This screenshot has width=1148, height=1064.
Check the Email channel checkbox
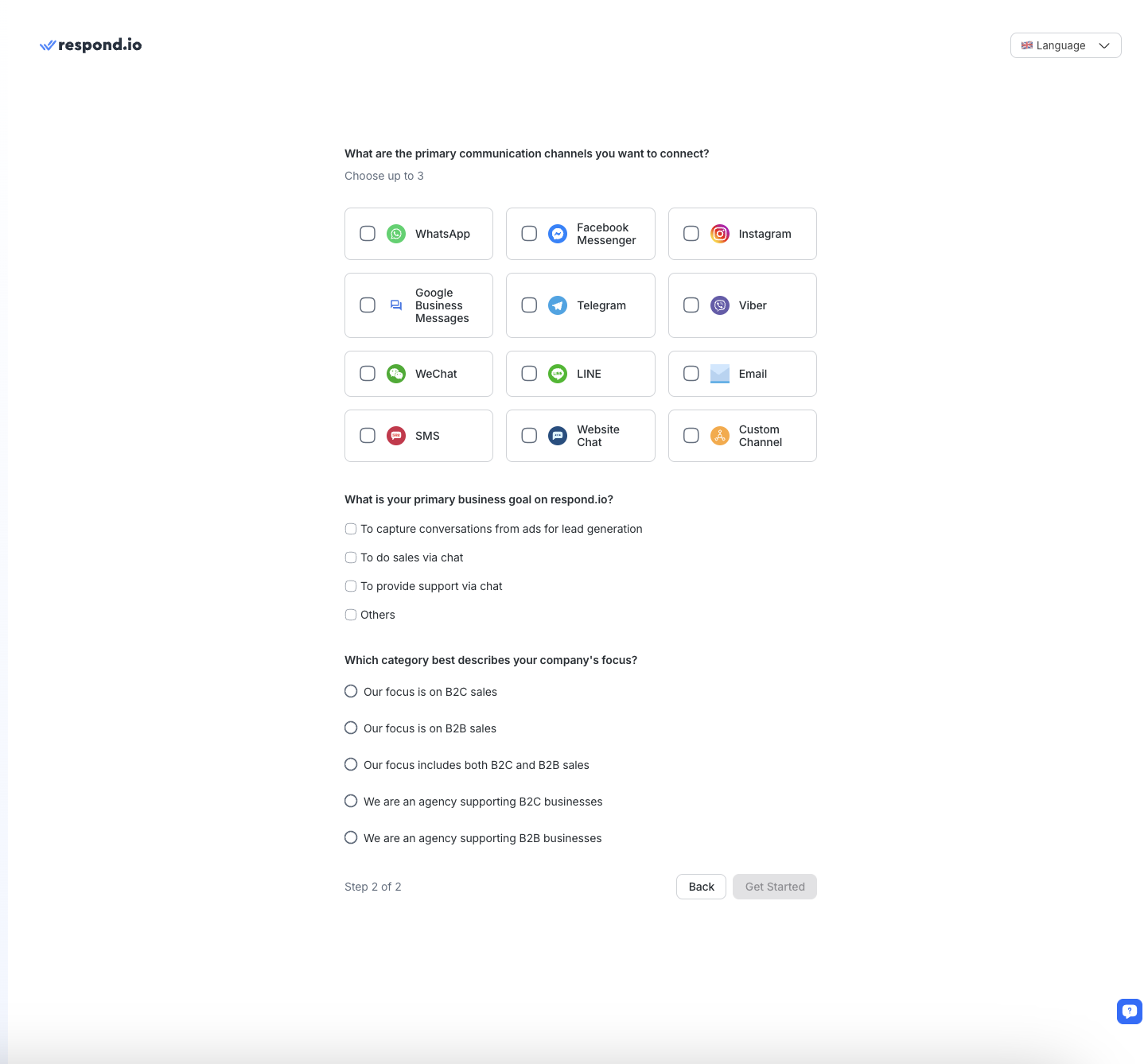(x=691, y=374)
